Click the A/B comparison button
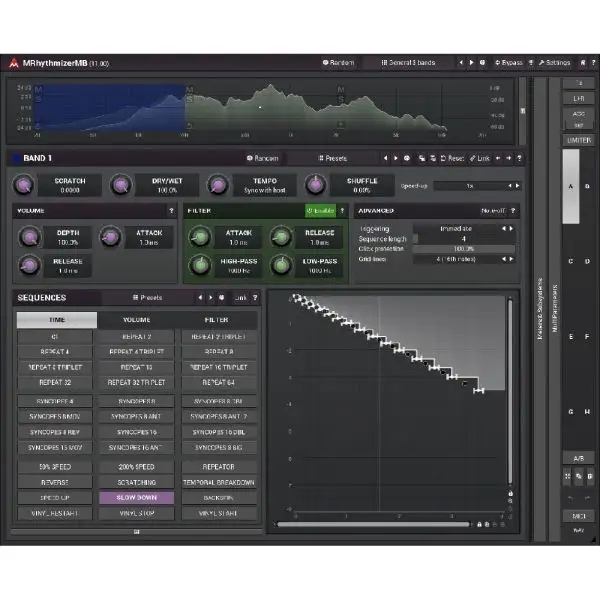 578,457
